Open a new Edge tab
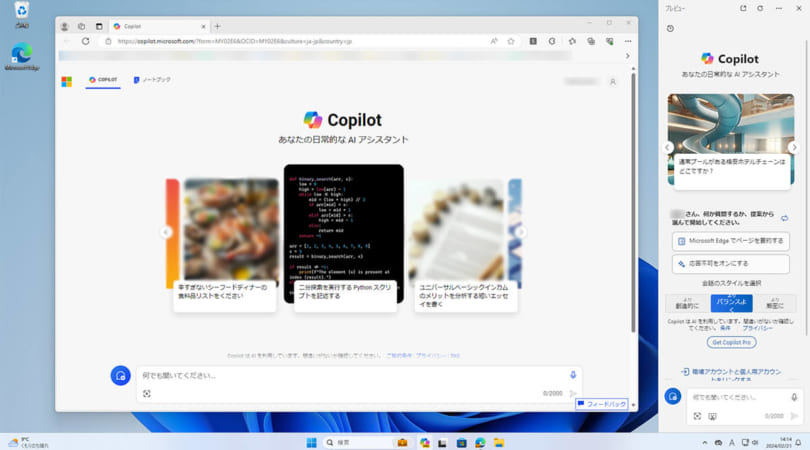Screen dimensions: 810x450 pos(217,26)
